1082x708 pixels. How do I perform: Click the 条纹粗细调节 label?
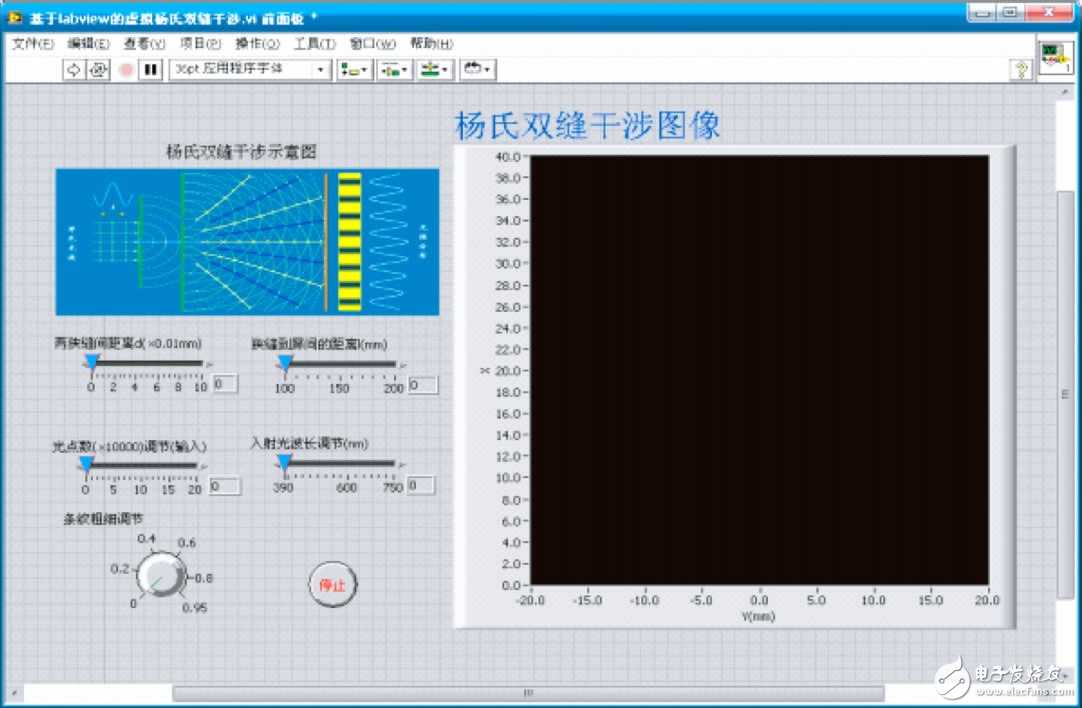click(103, 519)
